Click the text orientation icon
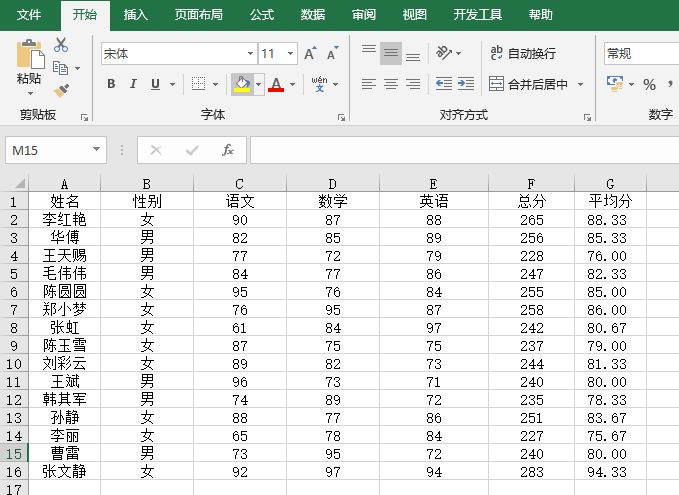 tap(444, 53)
